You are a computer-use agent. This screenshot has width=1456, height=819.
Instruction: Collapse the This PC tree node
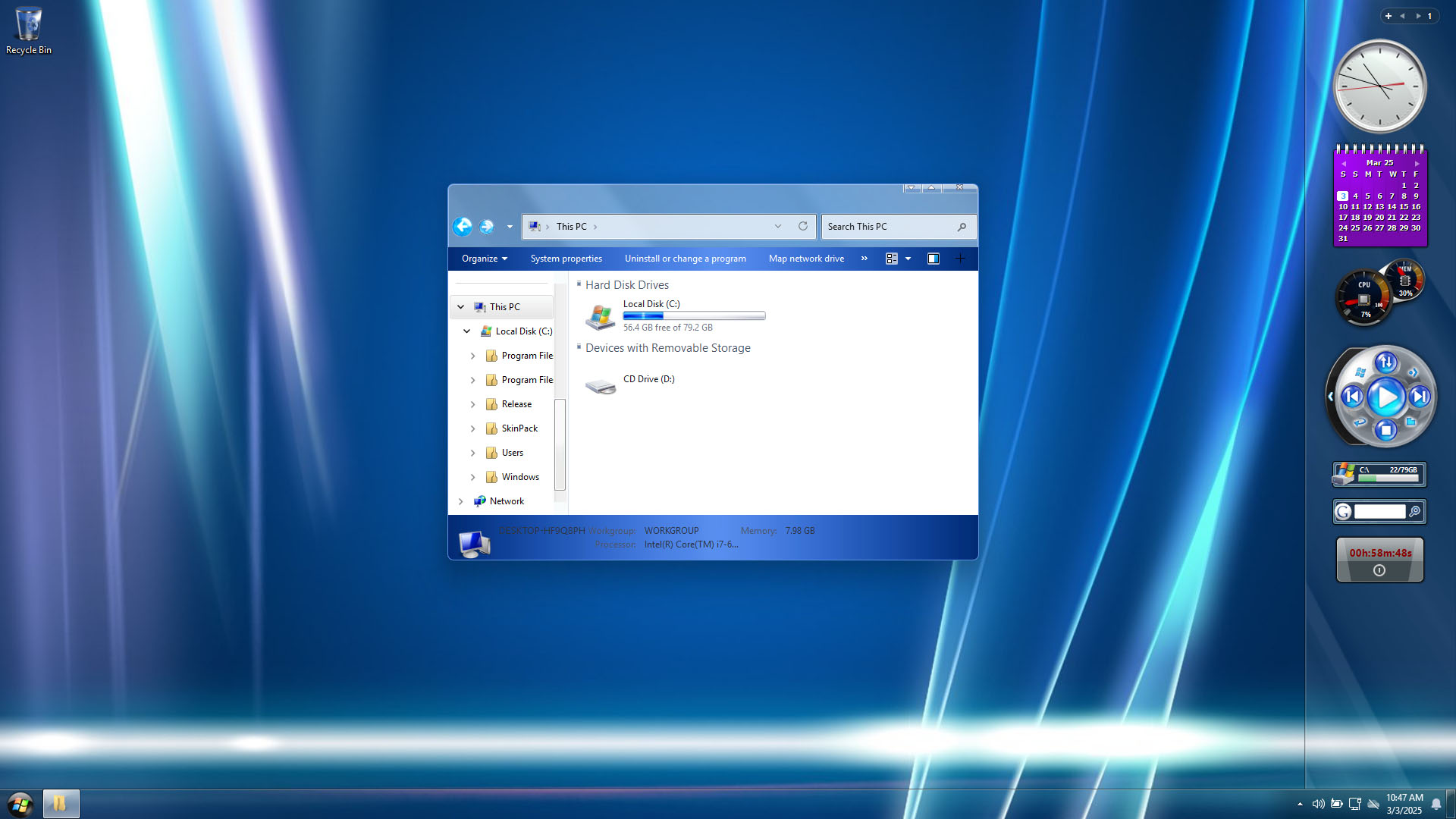[x=460, y=307]
